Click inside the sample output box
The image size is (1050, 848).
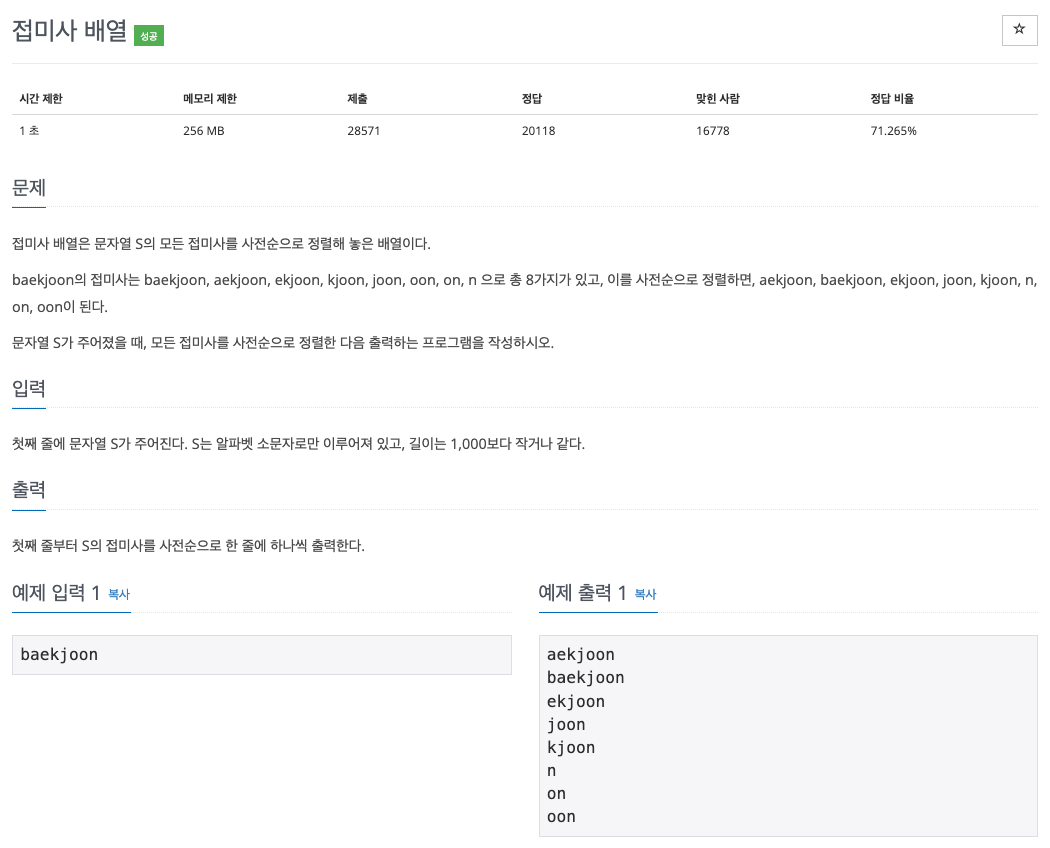788,735
